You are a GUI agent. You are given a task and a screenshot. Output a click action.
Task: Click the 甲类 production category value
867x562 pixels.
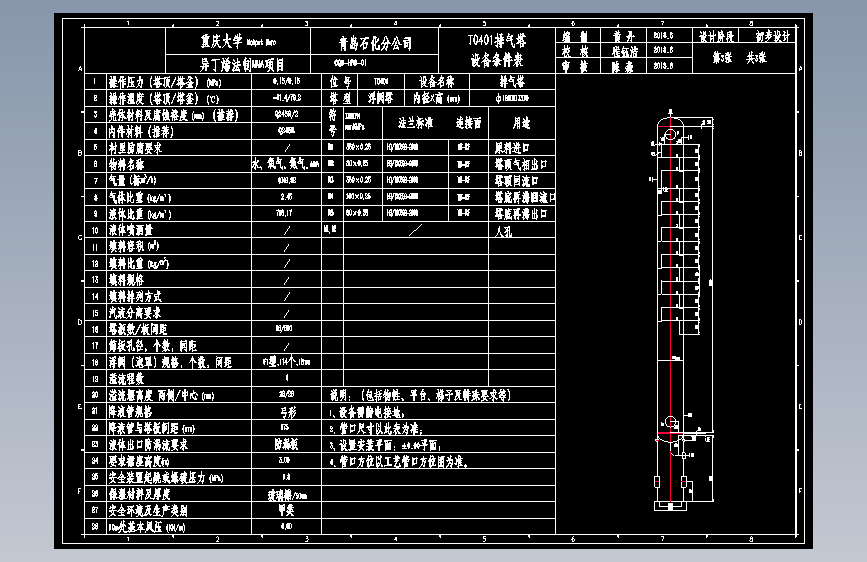pos(286,510)
